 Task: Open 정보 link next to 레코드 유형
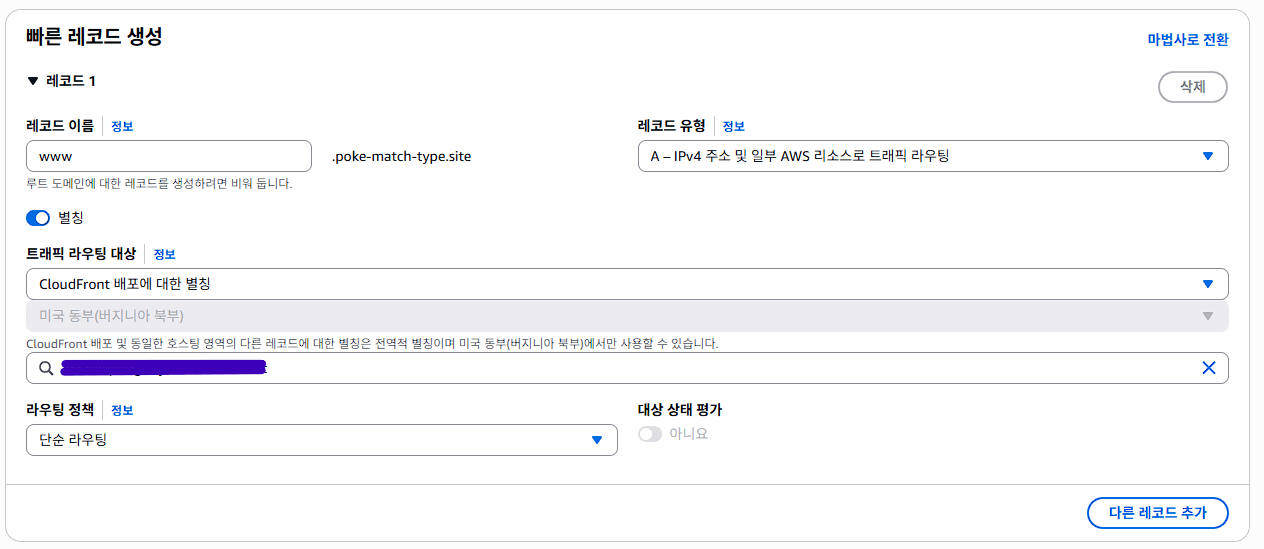734,126
